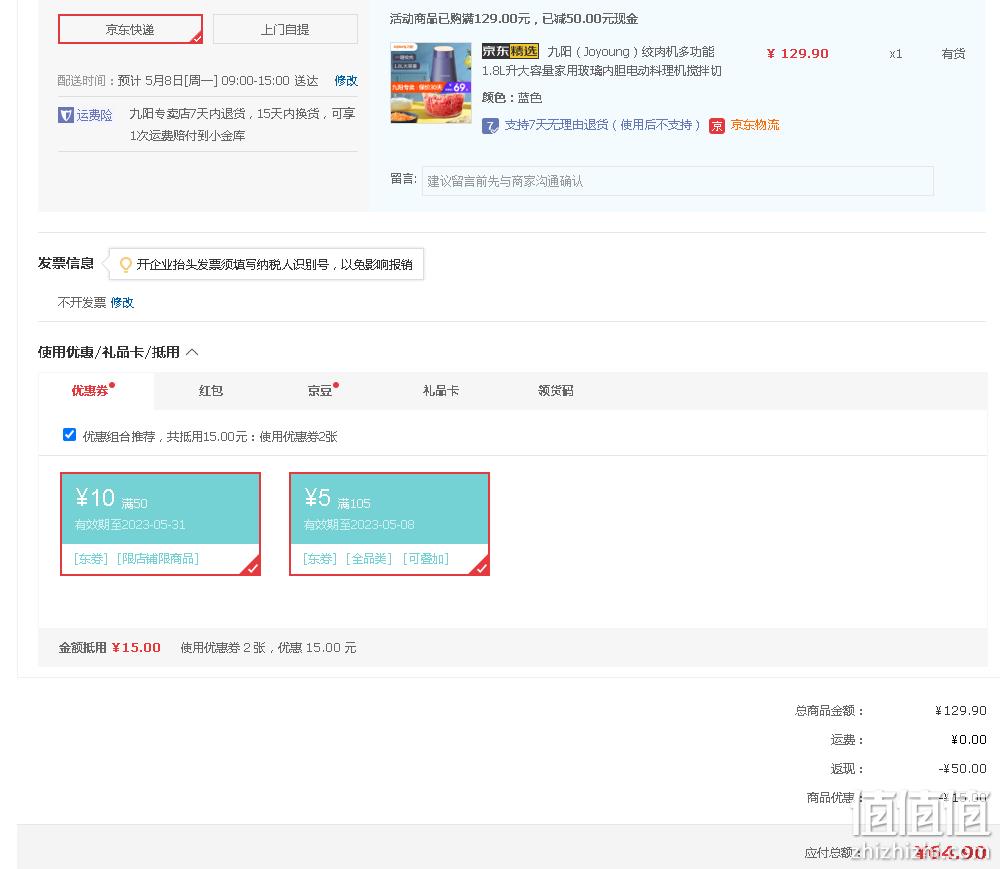Image resolution: width=1000 pixels, height=869 pixels.
Task: Switch to the 红包 tab
Action: coord(211,390)
